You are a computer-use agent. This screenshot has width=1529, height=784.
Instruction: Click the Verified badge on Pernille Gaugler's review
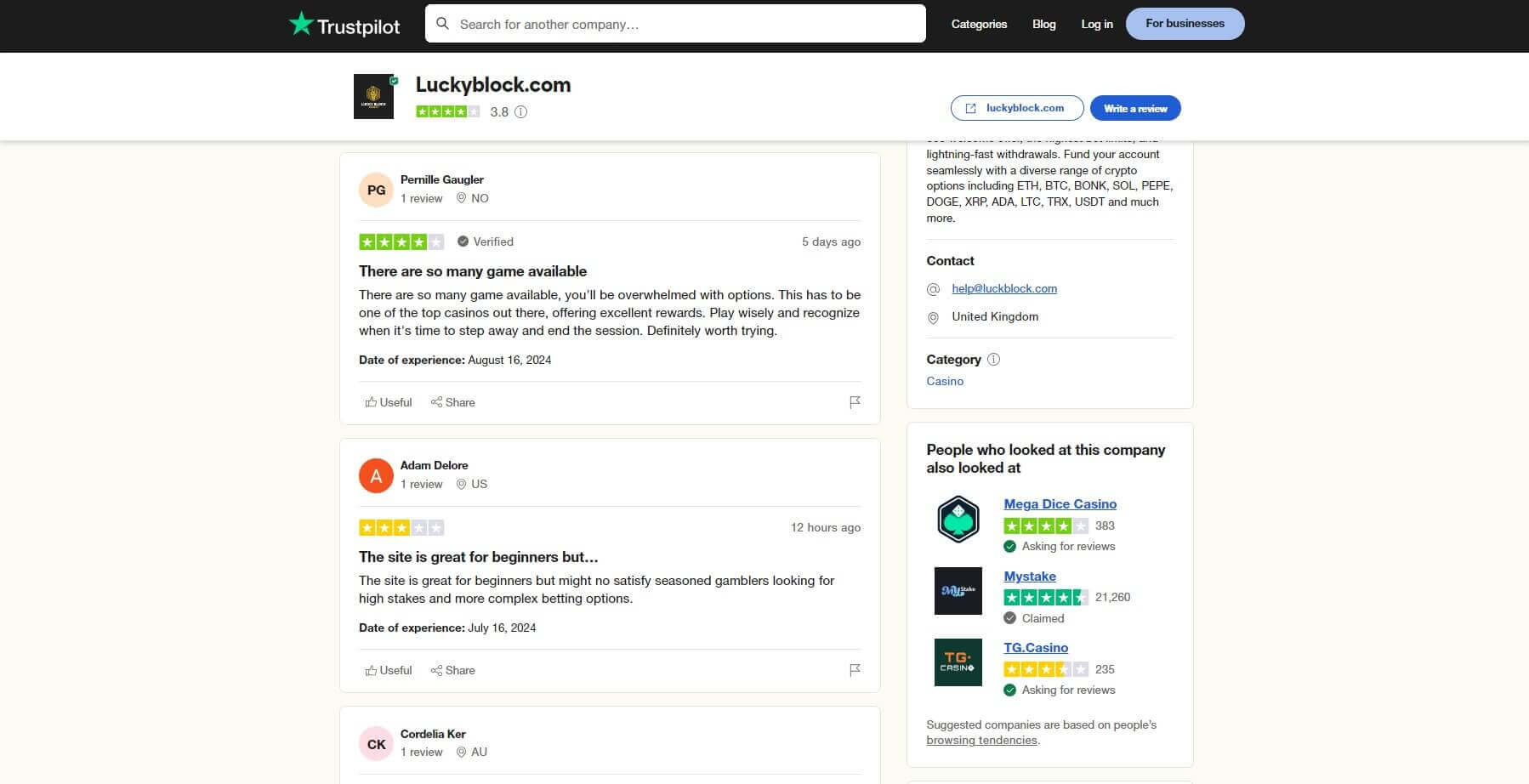(x=485, y=241)
